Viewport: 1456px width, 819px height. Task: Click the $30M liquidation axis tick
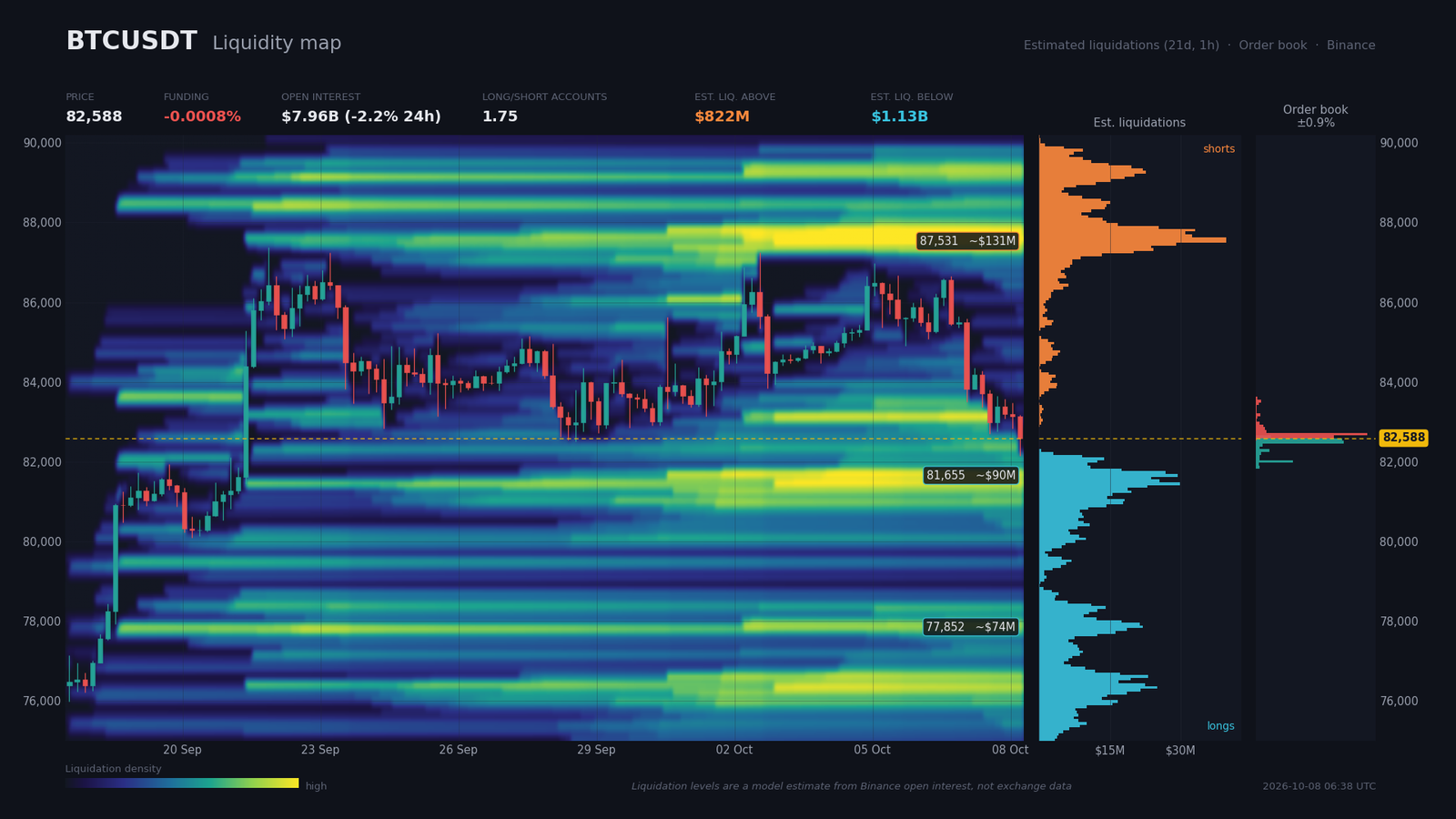point(1180,751)
